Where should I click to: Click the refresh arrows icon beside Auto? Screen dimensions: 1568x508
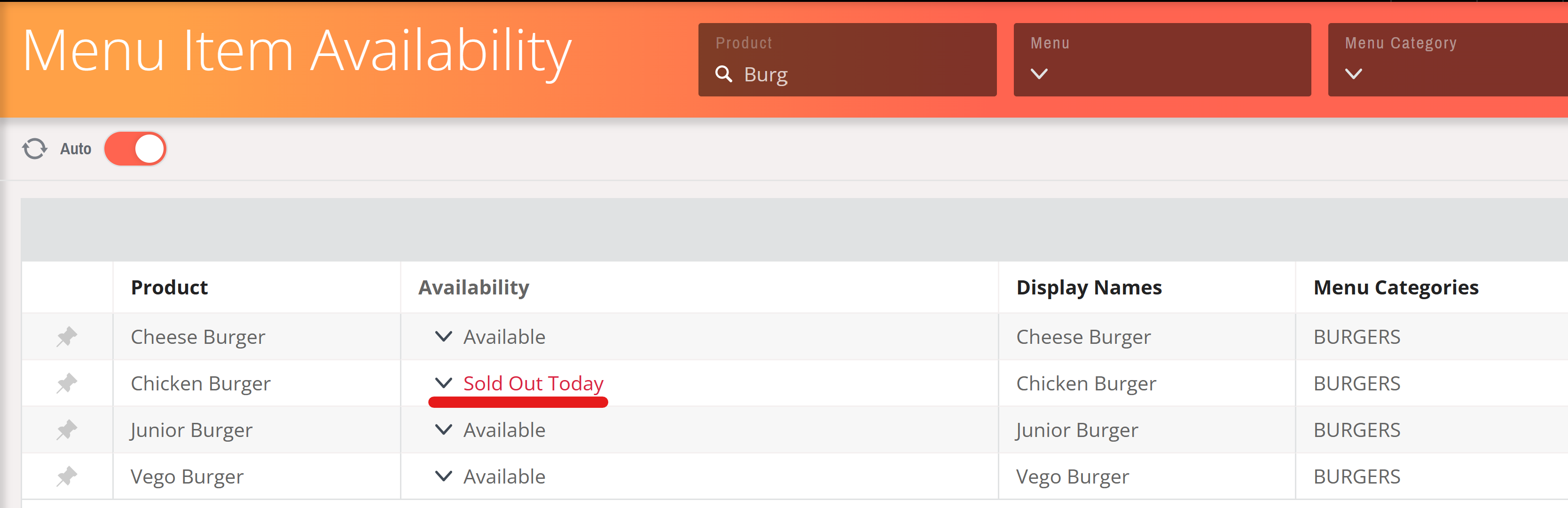coord(35,149)
